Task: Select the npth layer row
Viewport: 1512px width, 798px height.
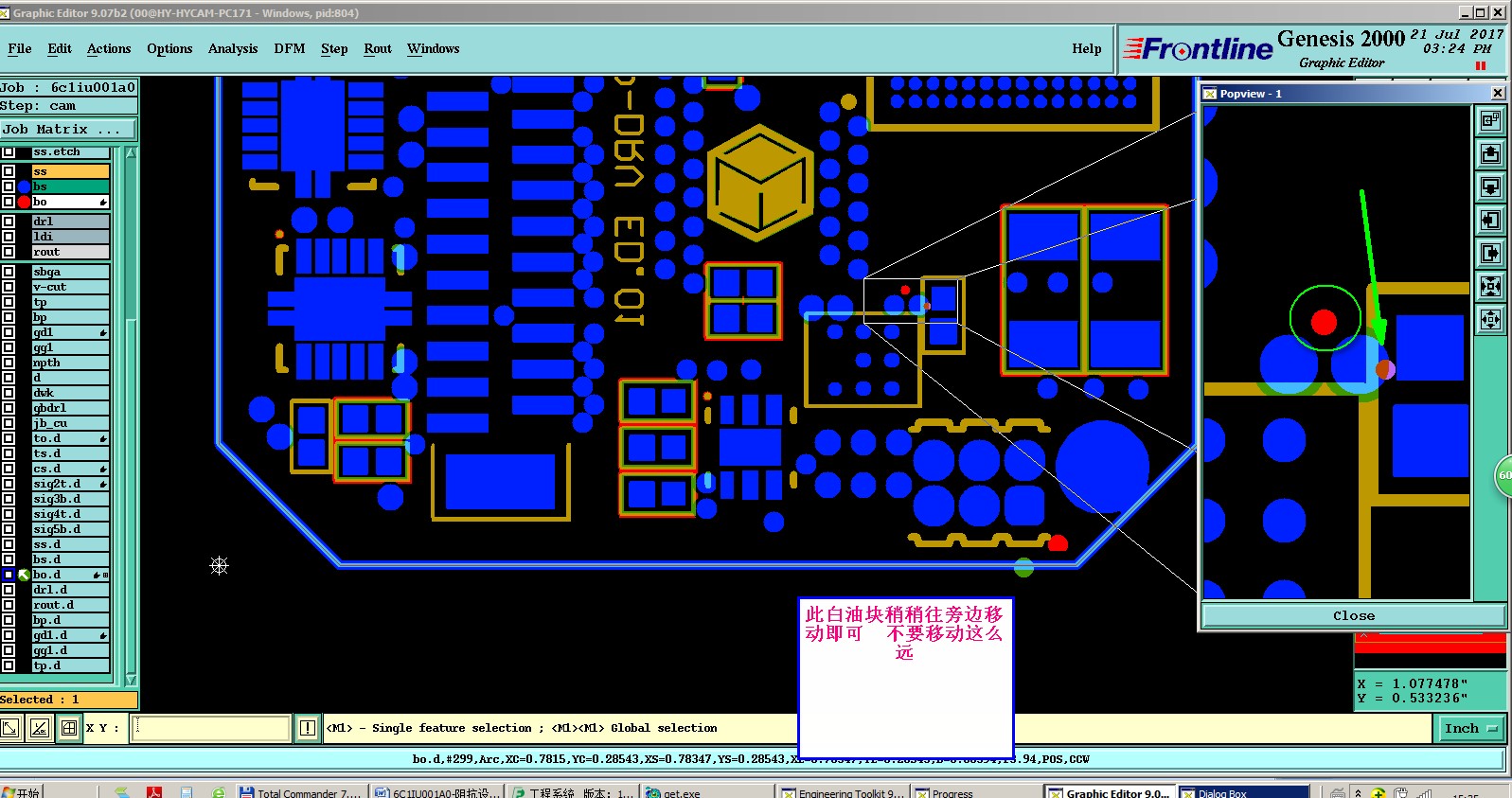Action: (70, 363)
